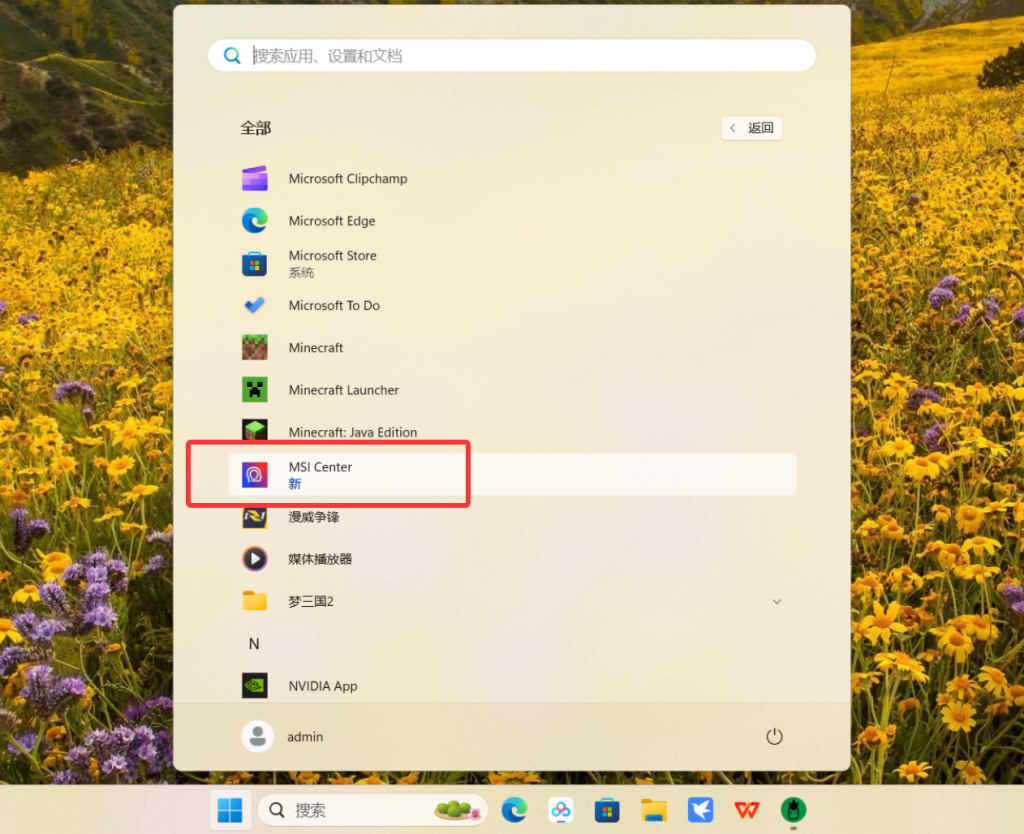Expand the 梦三国2 folder chevron
Viewport: 1024px width, 834px height.
click(x=776, y=601)
